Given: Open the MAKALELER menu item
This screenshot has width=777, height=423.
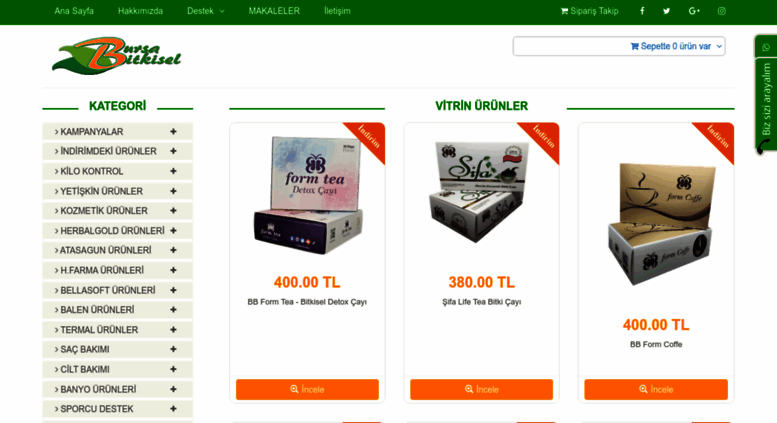Looking at the screenshot, I should [274, 11].
